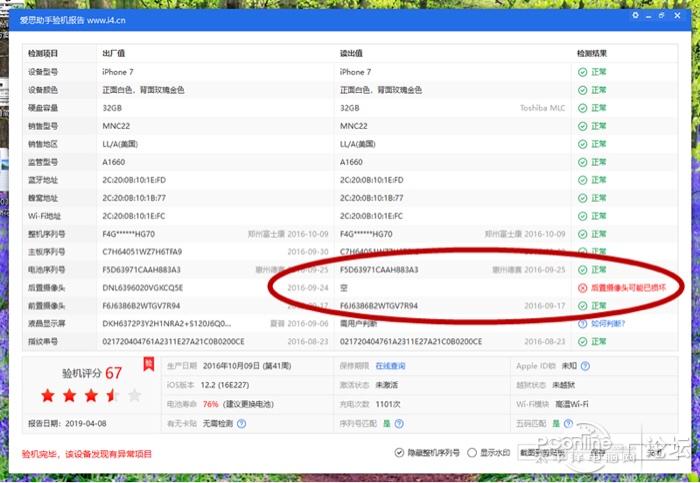
Task: Click the green check icon in the 销售地区 row
Action: tap(582, 144)
